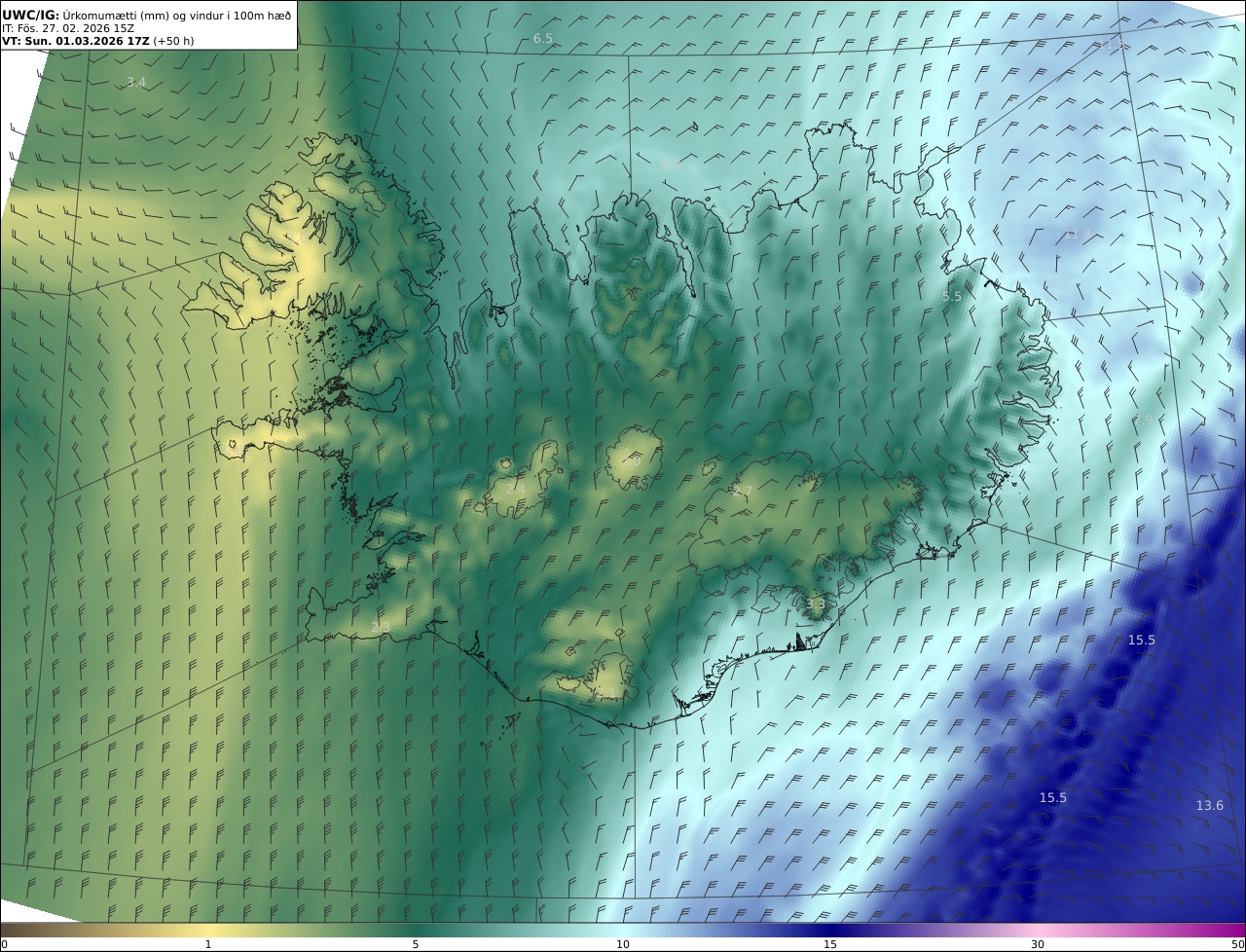Select the 'Úrkomumætti (mm) og vindur' heading
1246x952 pixels.
(x=142, y=15)
